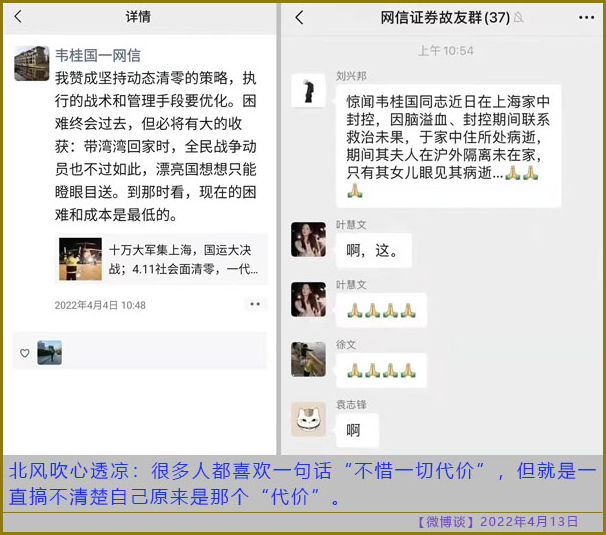Tap the group title 网信证券故友群(37)
This screenshot has width=606, height=535.
pos(445,17)
